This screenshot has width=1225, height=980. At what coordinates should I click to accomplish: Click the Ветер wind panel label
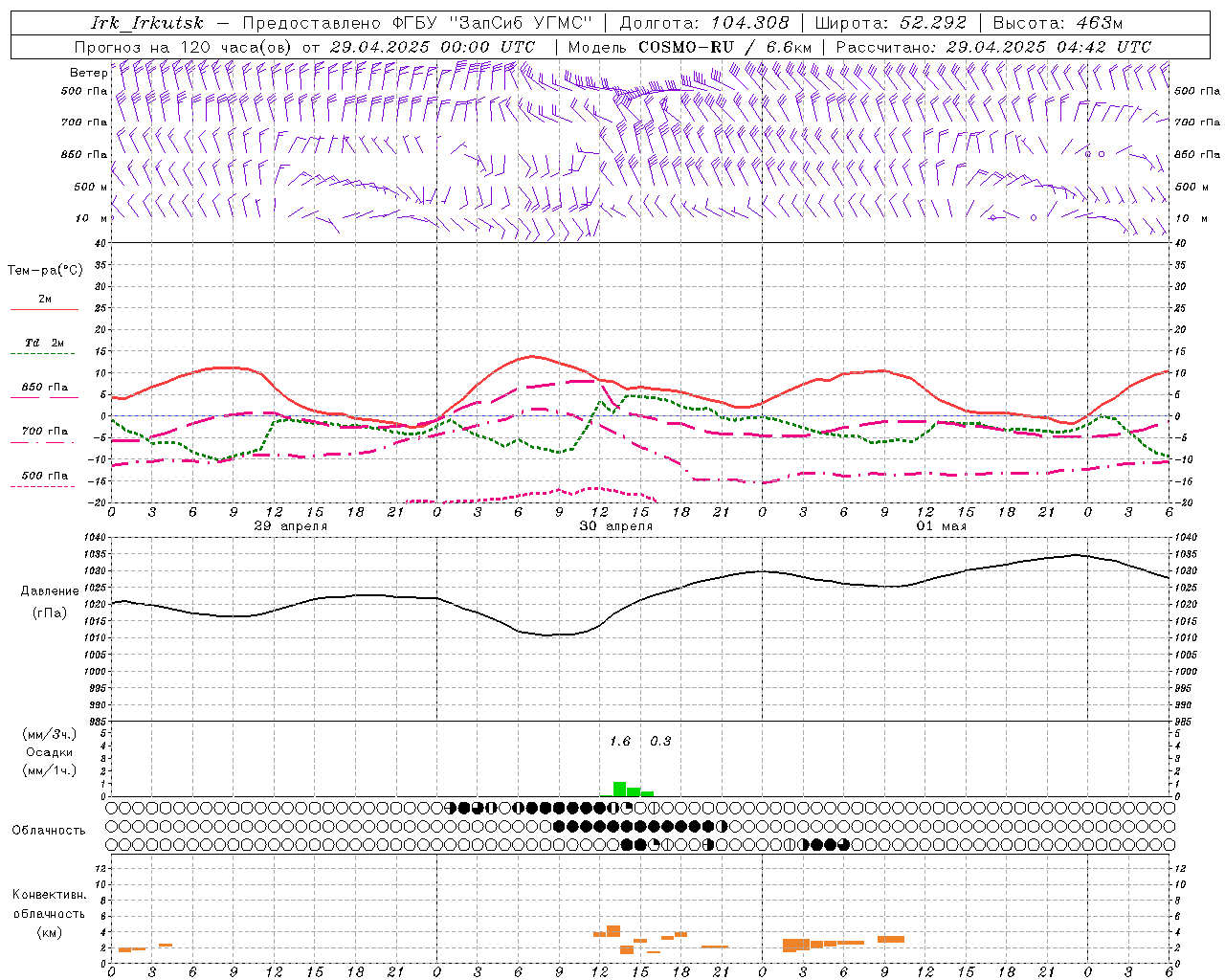pos(88,73)
